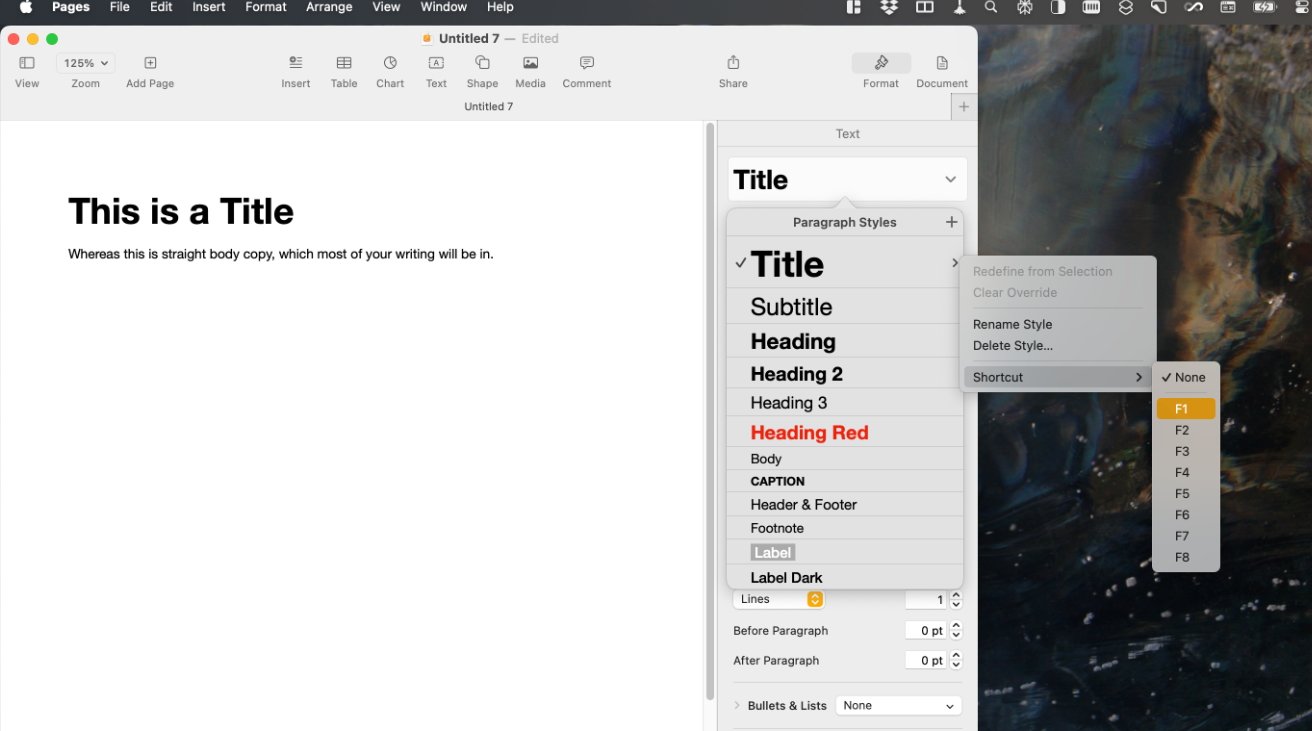The image size is (1312, 731).
Task: Assign F5 as style shortcut
Action: tap(1186, 494)
